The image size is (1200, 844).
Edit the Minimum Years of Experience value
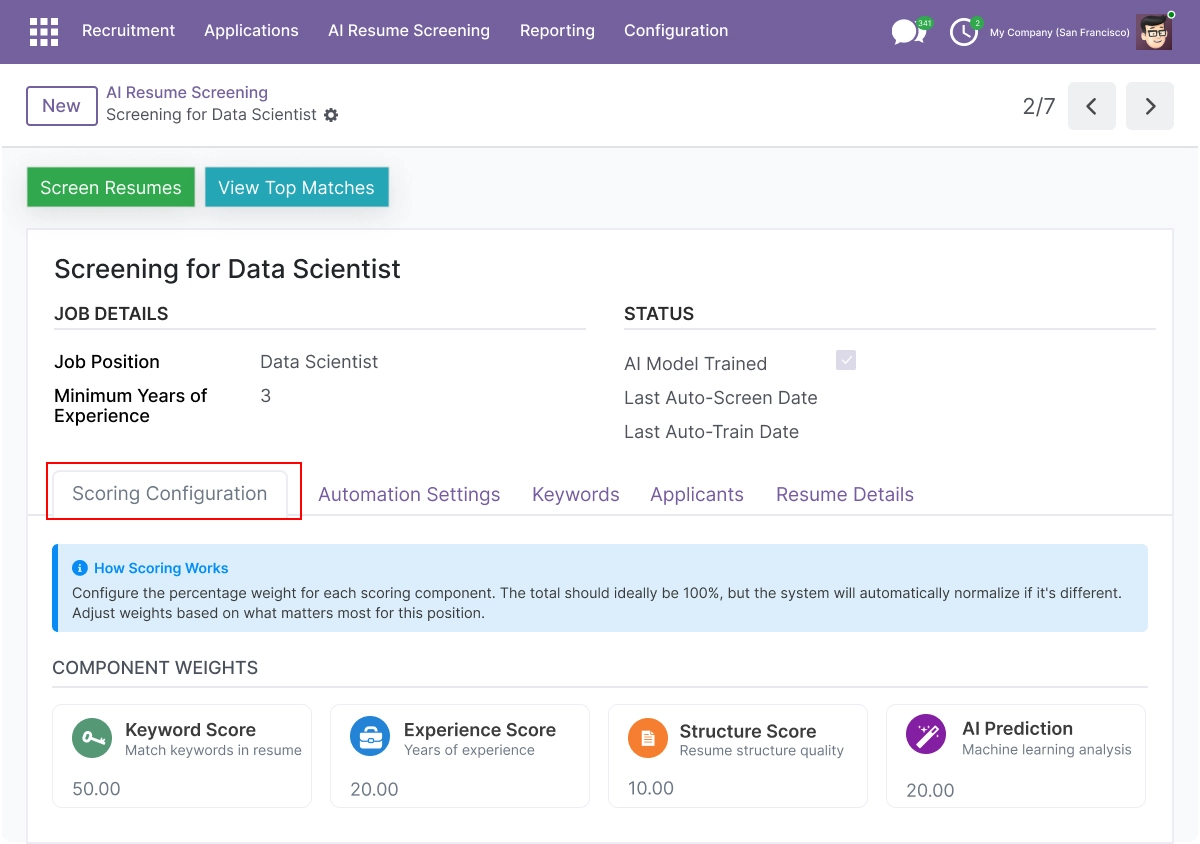[x=266, y=396]
